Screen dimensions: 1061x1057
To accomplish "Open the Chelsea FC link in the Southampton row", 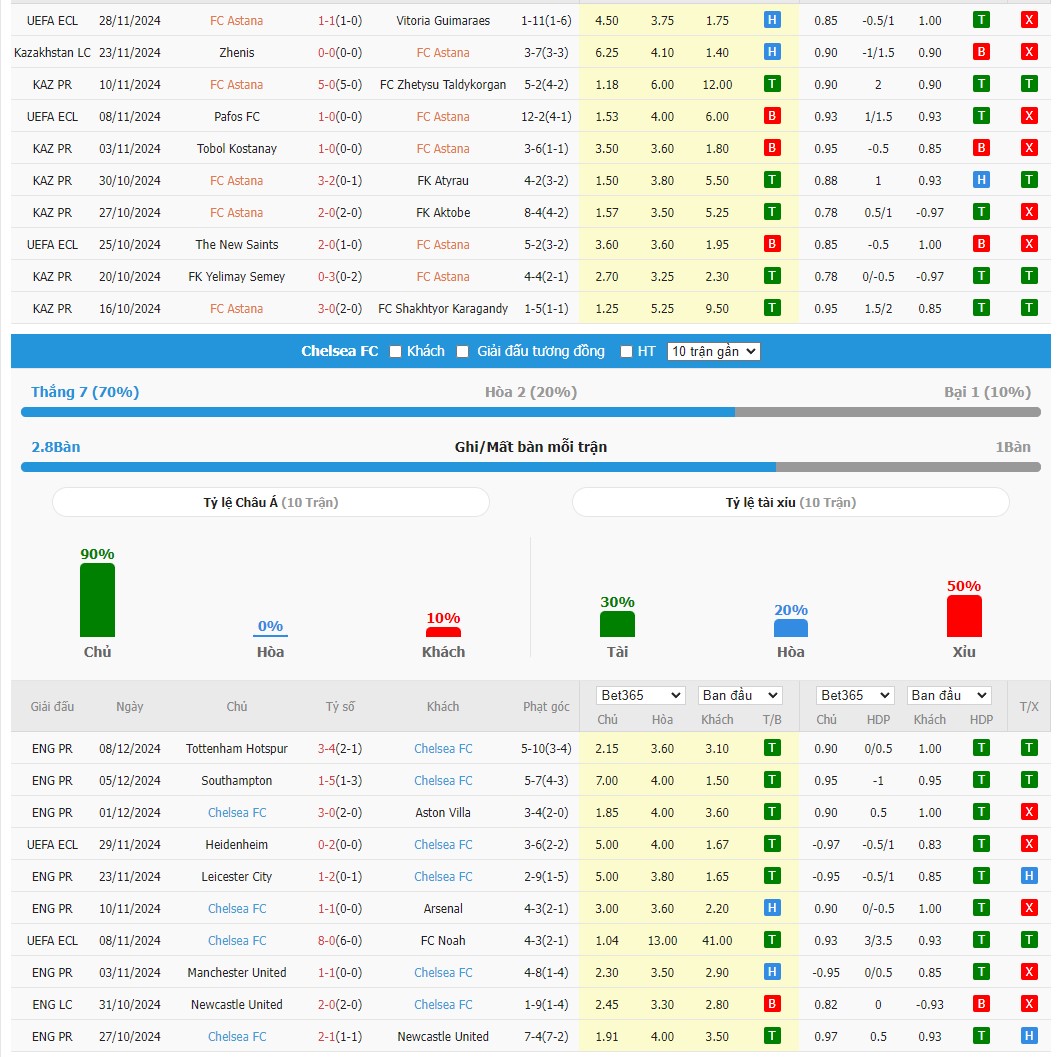I will coord(443,780).
